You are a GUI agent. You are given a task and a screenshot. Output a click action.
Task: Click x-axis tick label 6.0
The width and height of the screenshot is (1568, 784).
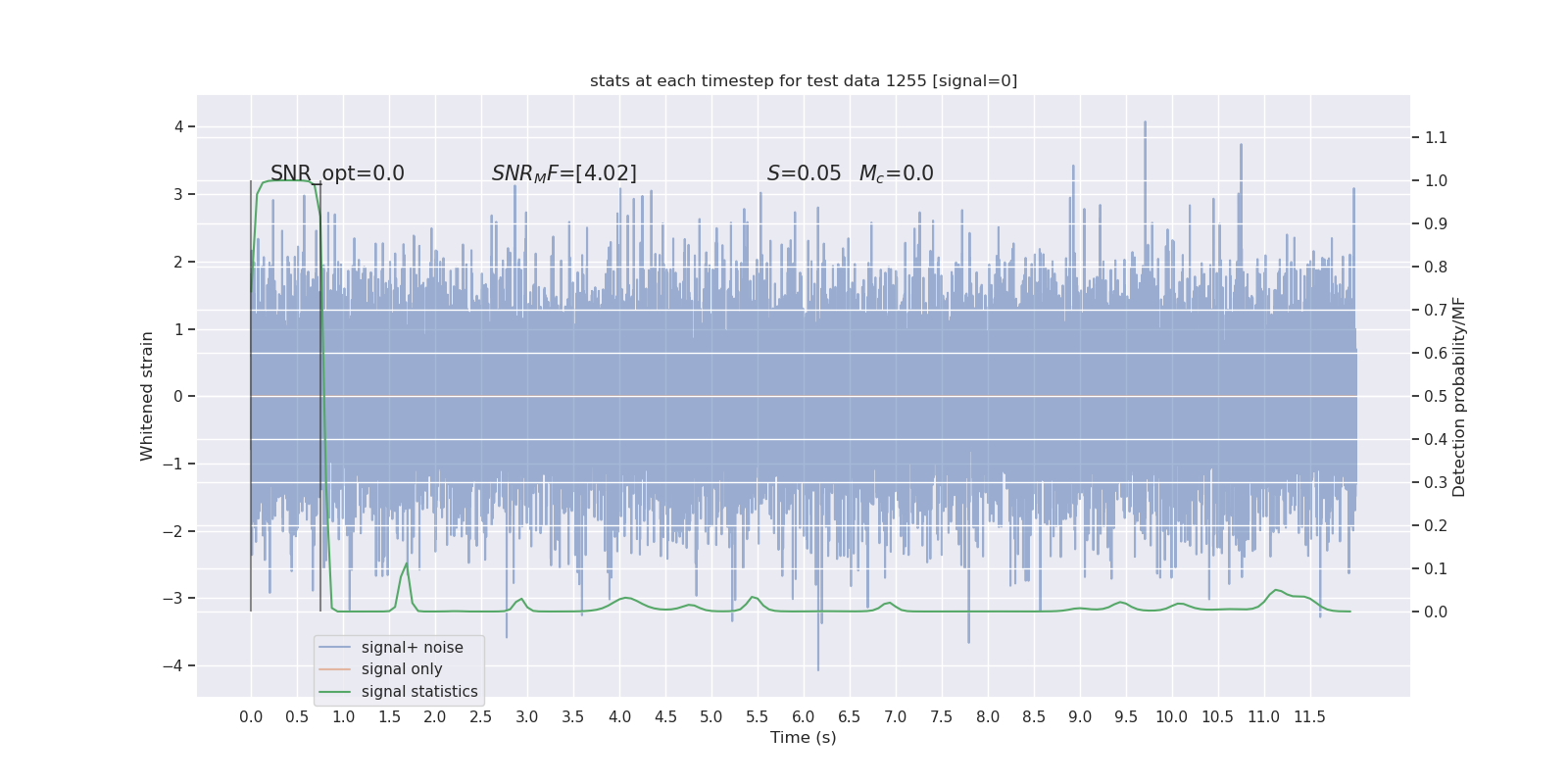(x=804, y=717)
